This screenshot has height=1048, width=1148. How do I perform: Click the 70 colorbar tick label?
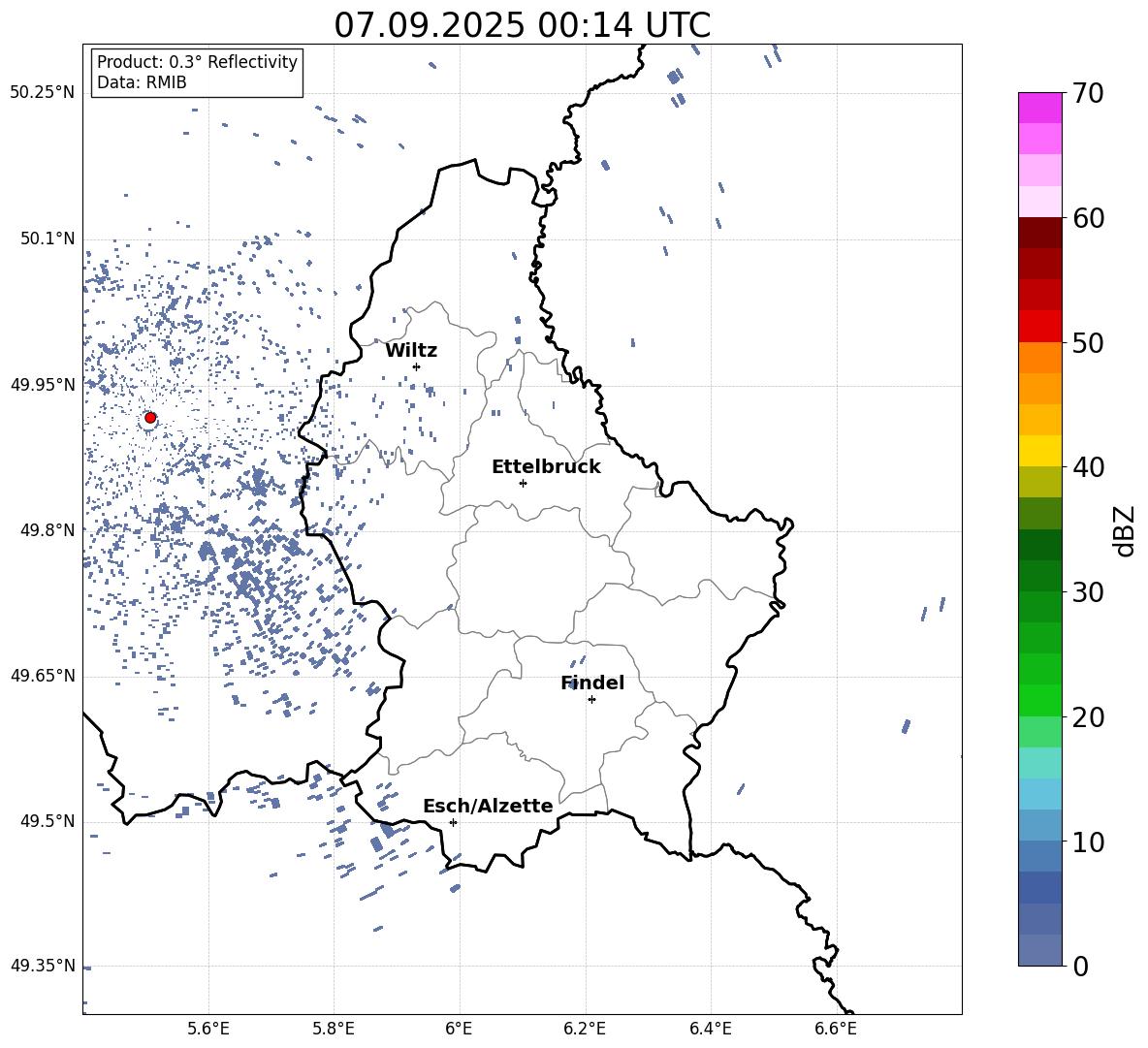point(1088,93)
